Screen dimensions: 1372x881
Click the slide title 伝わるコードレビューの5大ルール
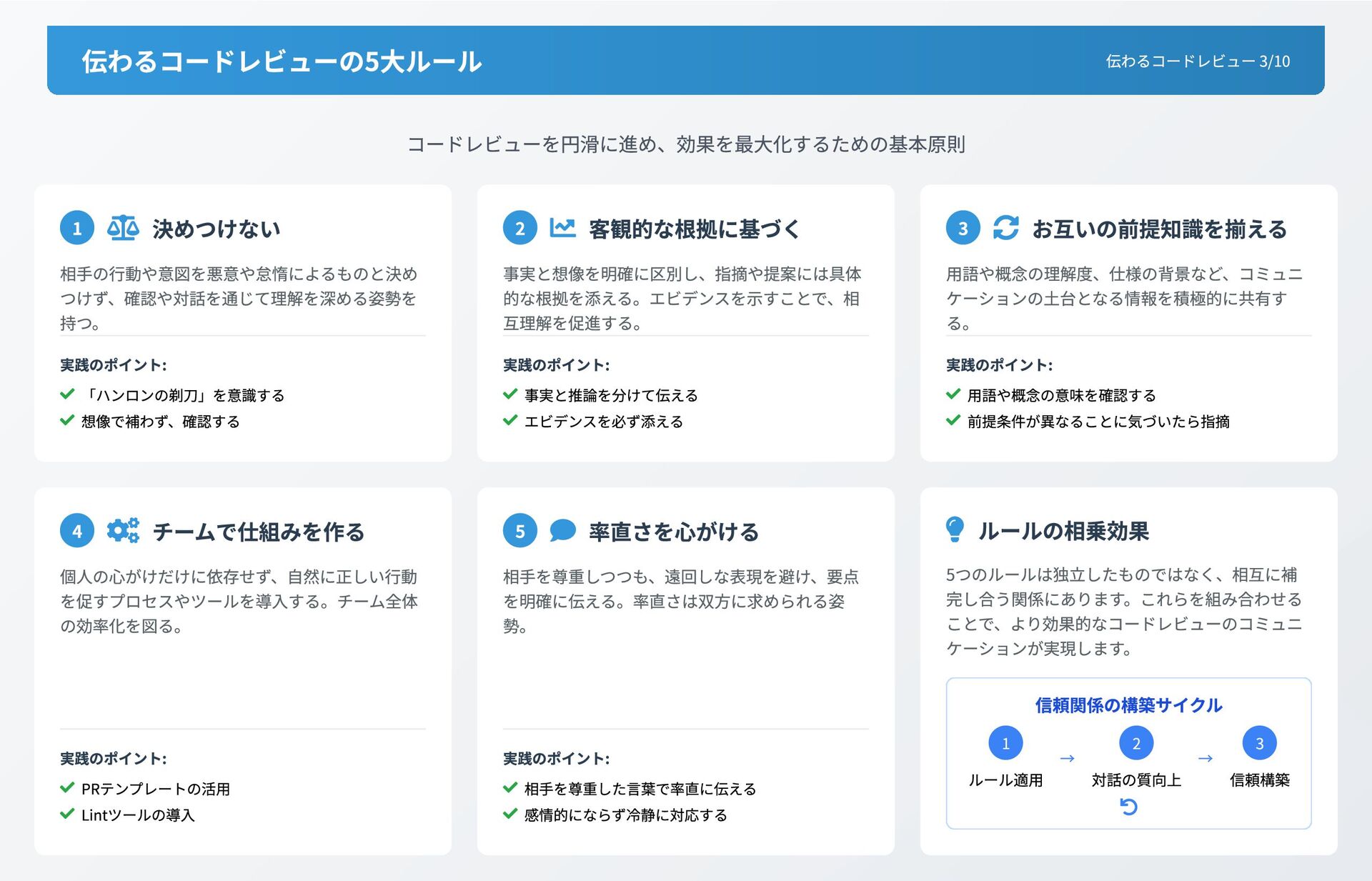[x=282, y=61]
